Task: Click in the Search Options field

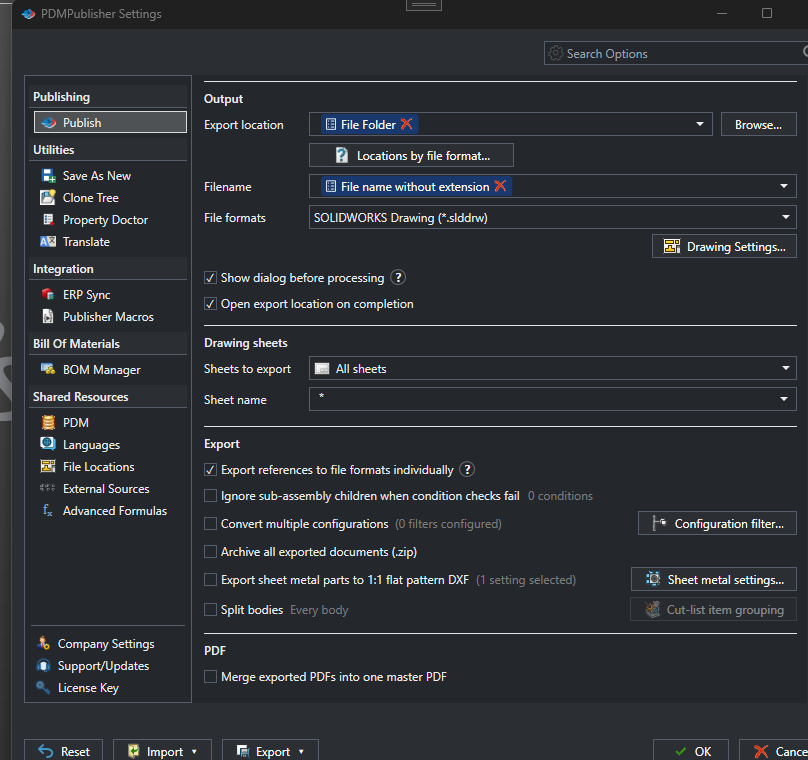Action: click(676, 53)
